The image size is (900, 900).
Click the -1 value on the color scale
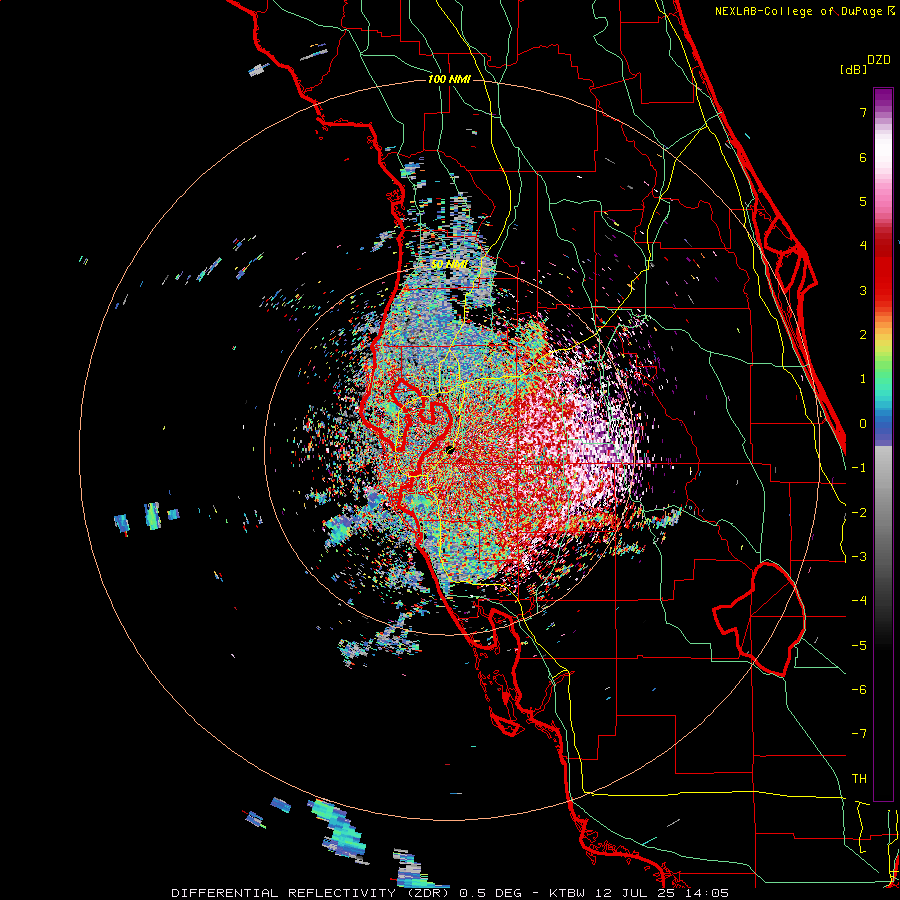click(859, 468)
